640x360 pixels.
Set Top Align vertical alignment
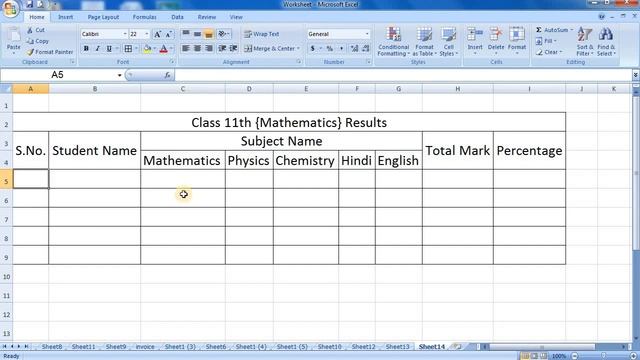pyautogui.click(x=186, y=34)
